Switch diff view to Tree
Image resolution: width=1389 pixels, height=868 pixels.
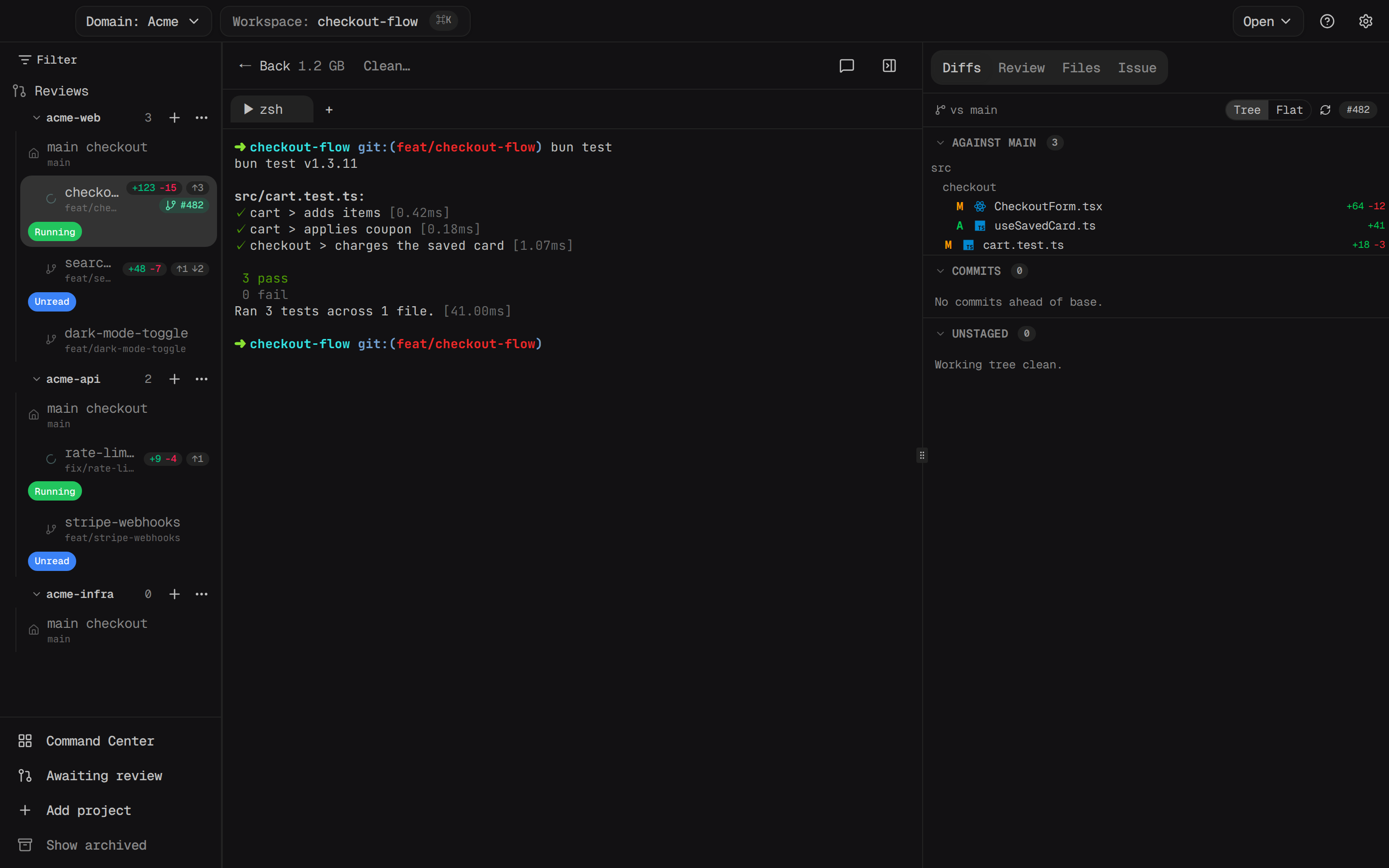click(1247, 109)
